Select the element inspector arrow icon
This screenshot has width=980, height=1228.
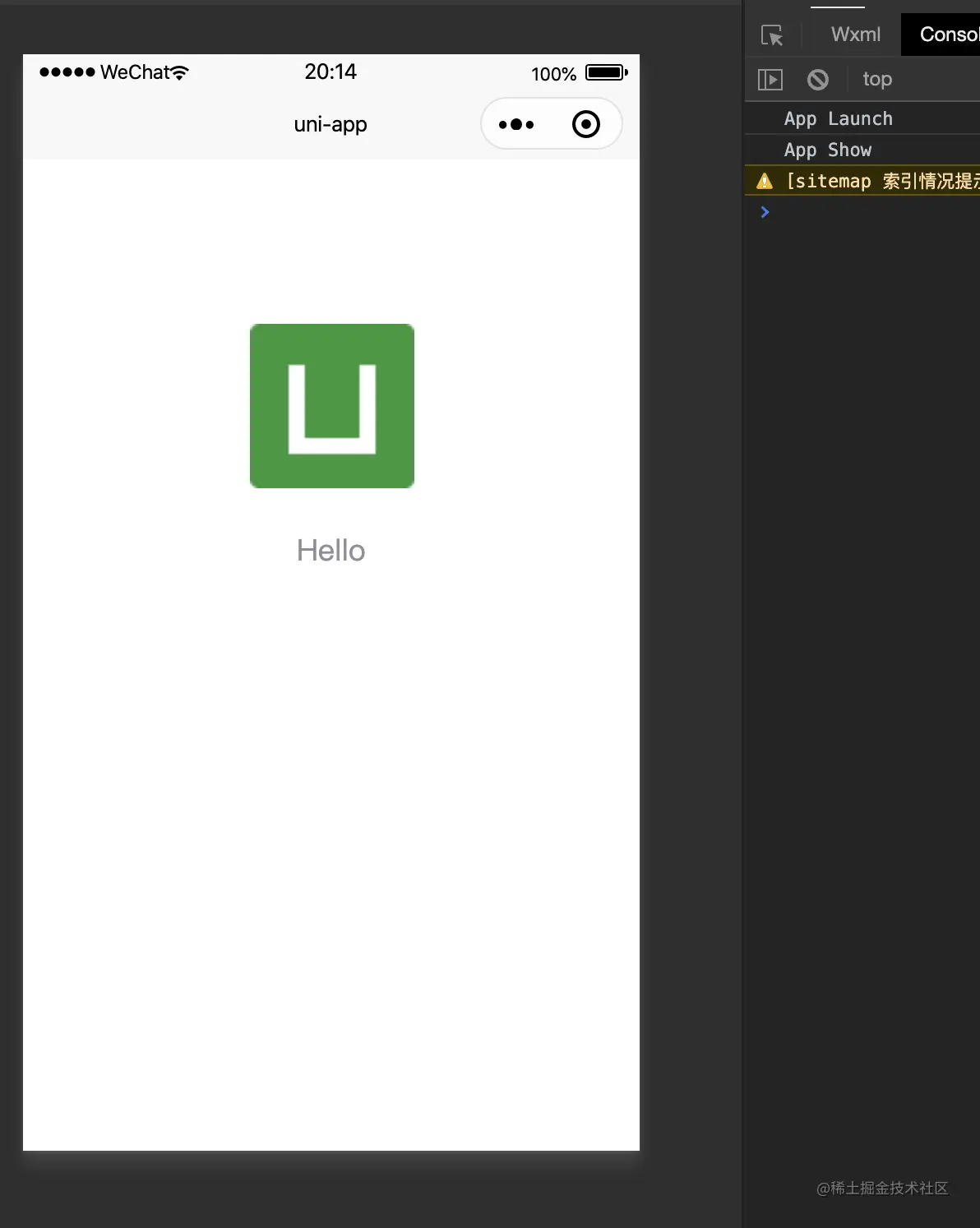click(x=772, y=35)
